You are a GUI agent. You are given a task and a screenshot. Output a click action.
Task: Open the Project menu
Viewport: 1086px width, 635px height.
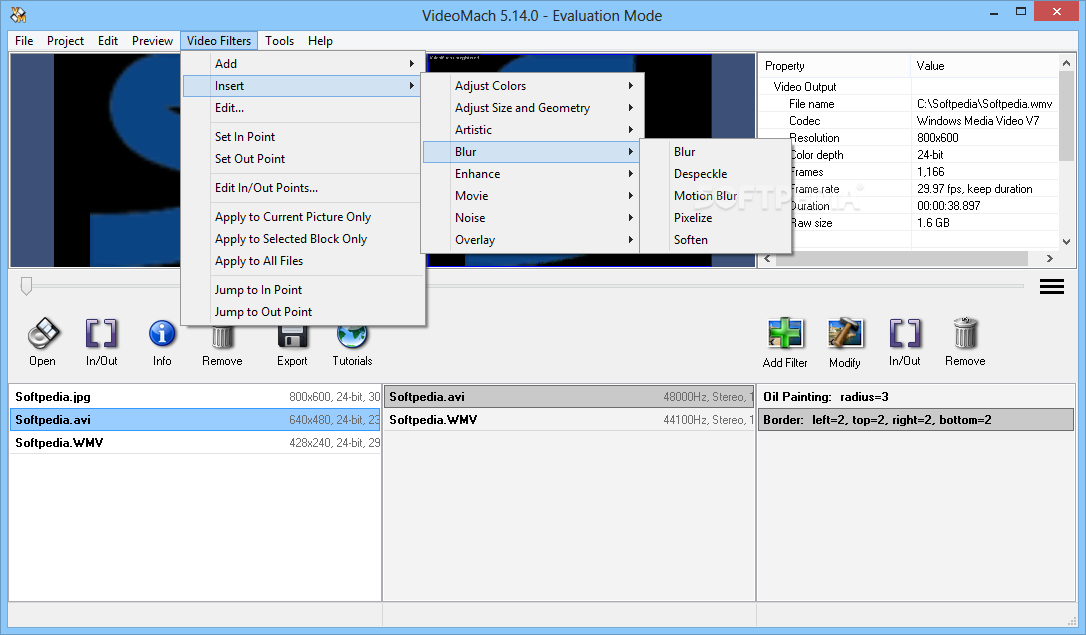tap(65, 41)
